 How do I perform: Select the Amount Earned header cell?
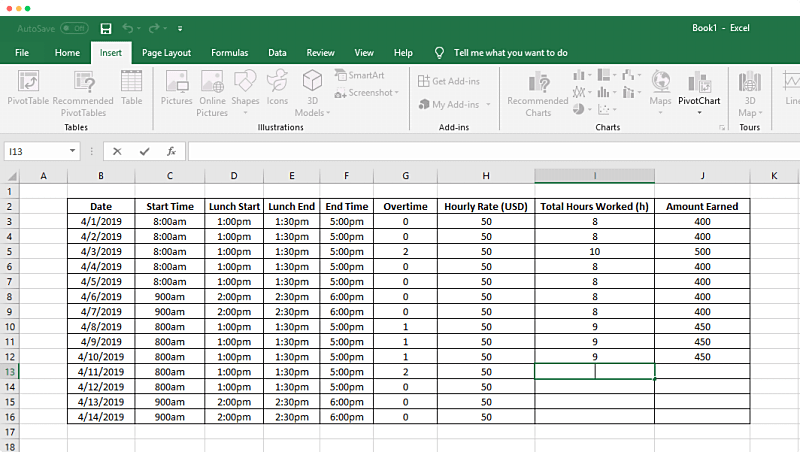(x=702, y=207)
